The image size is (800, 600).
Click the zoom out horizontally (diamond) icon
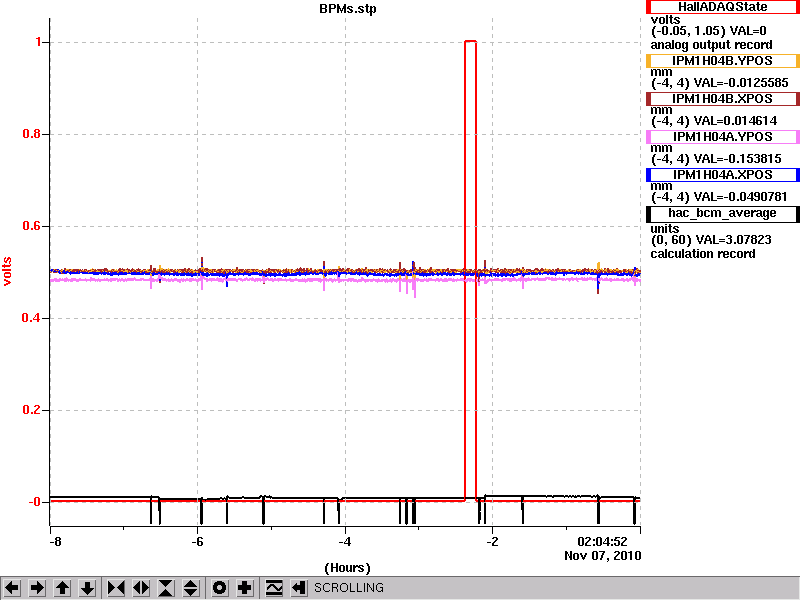[141, 588]
